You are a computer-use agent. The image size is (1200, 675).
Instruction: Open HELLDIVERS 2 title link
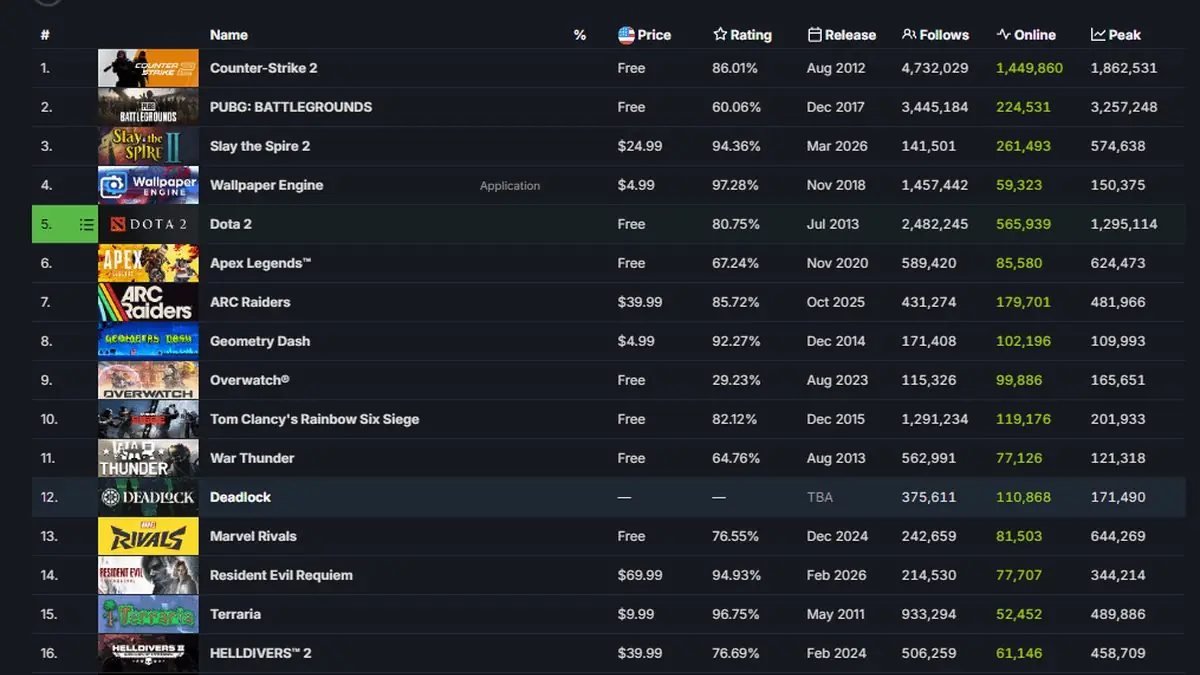coord(260,653)
